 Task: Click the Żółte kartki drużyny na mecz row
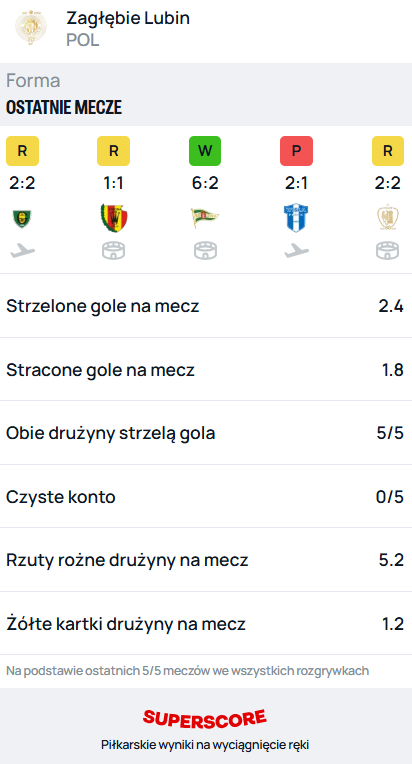(206, 623)
